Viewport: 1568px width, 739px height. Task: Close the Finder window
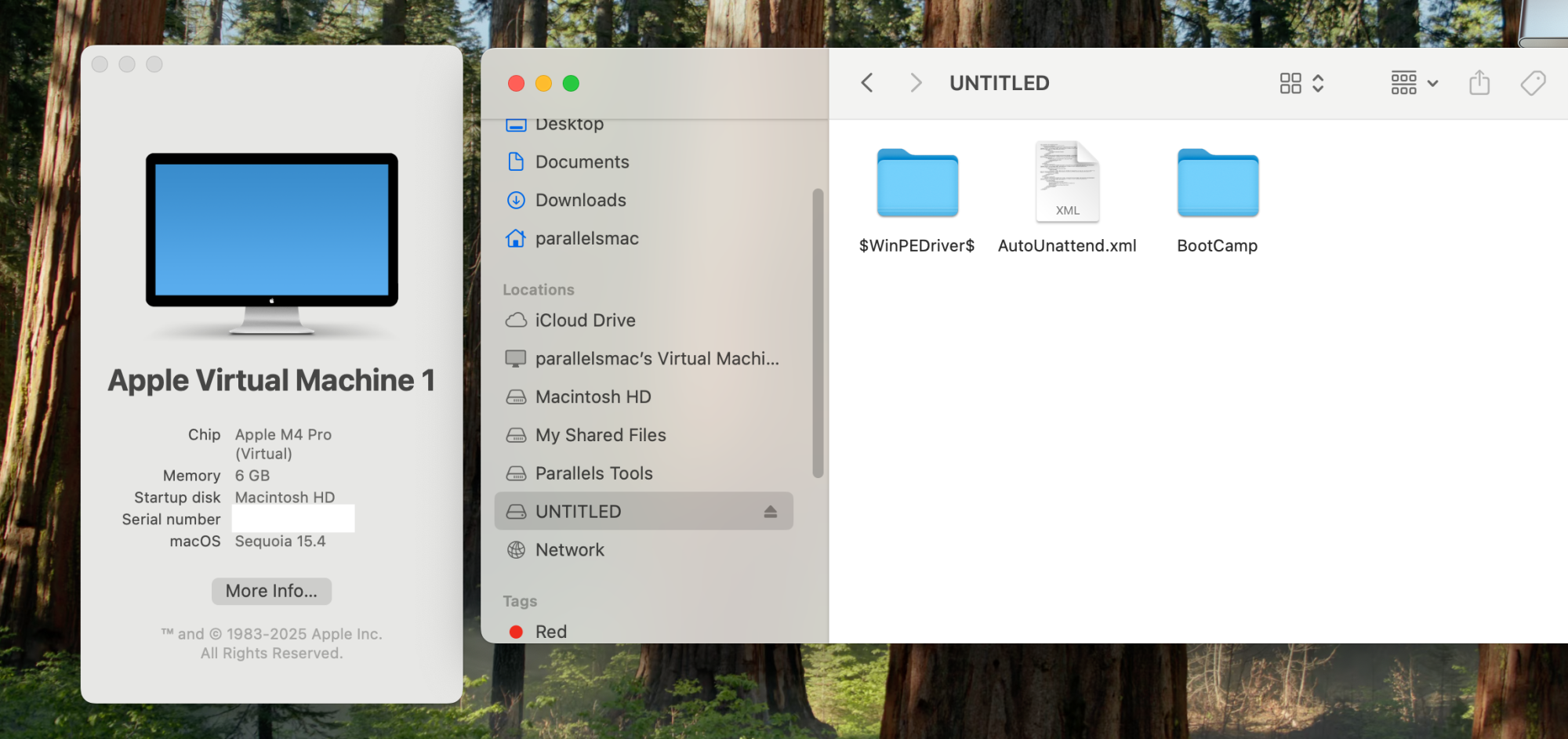click(516, 83)
